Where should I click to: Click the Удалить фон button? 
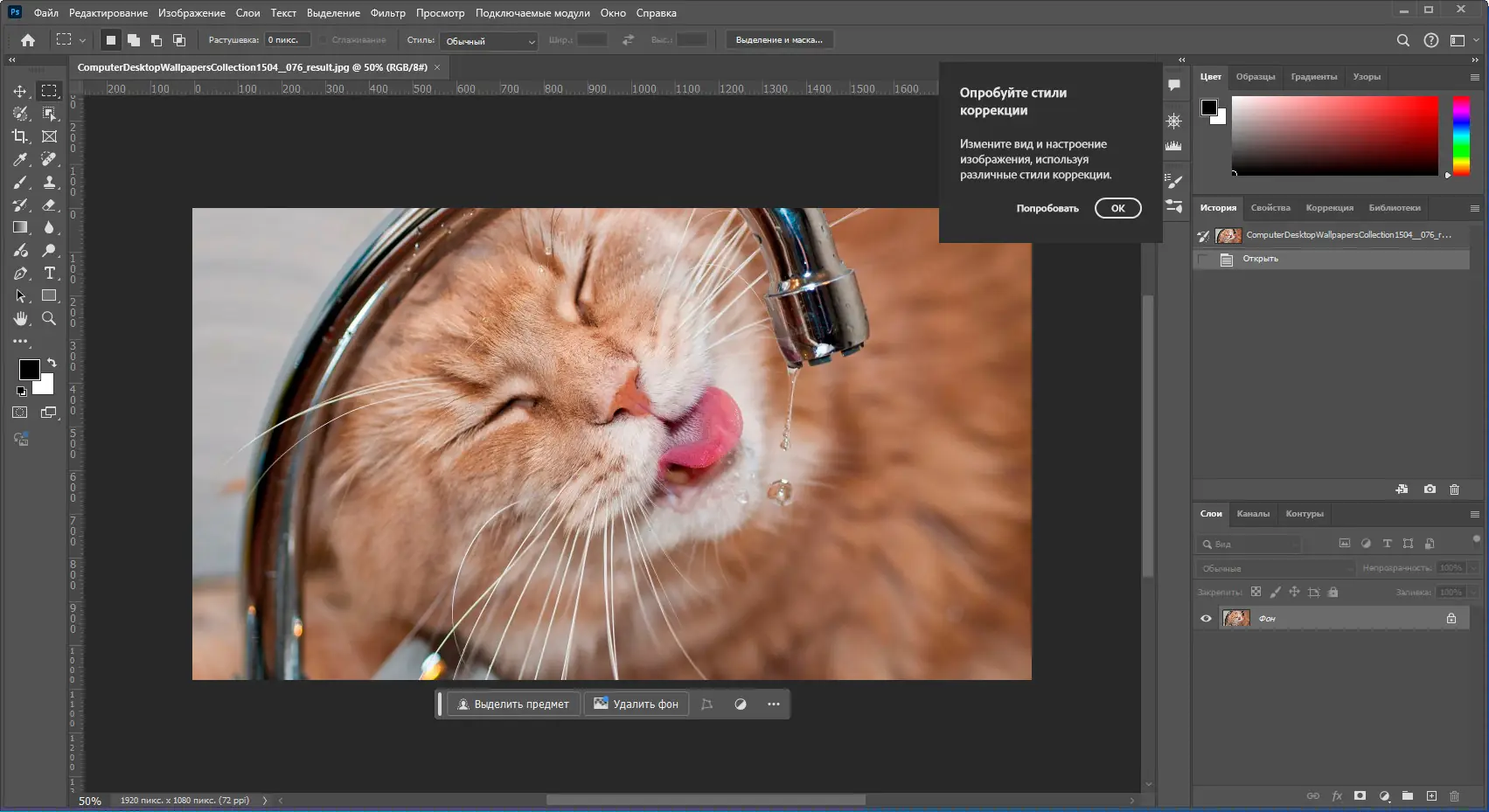pos(637,704)
